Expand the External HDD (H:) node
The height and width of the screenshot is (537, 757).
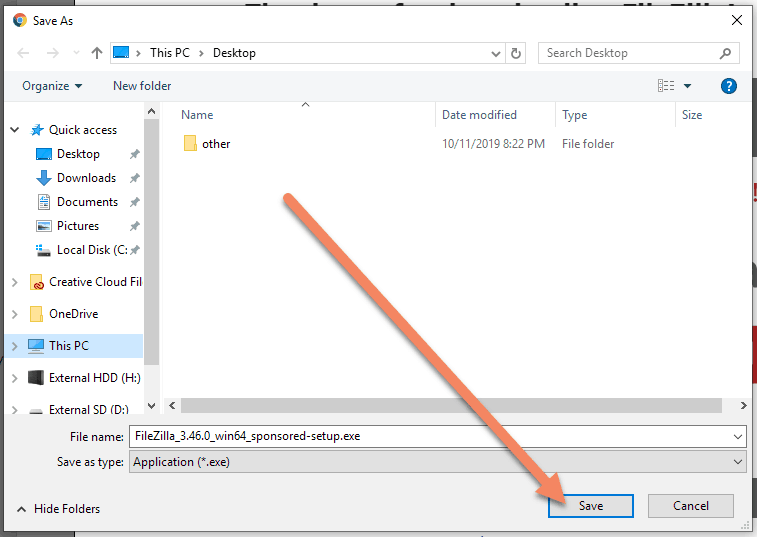tap(14, 378)
